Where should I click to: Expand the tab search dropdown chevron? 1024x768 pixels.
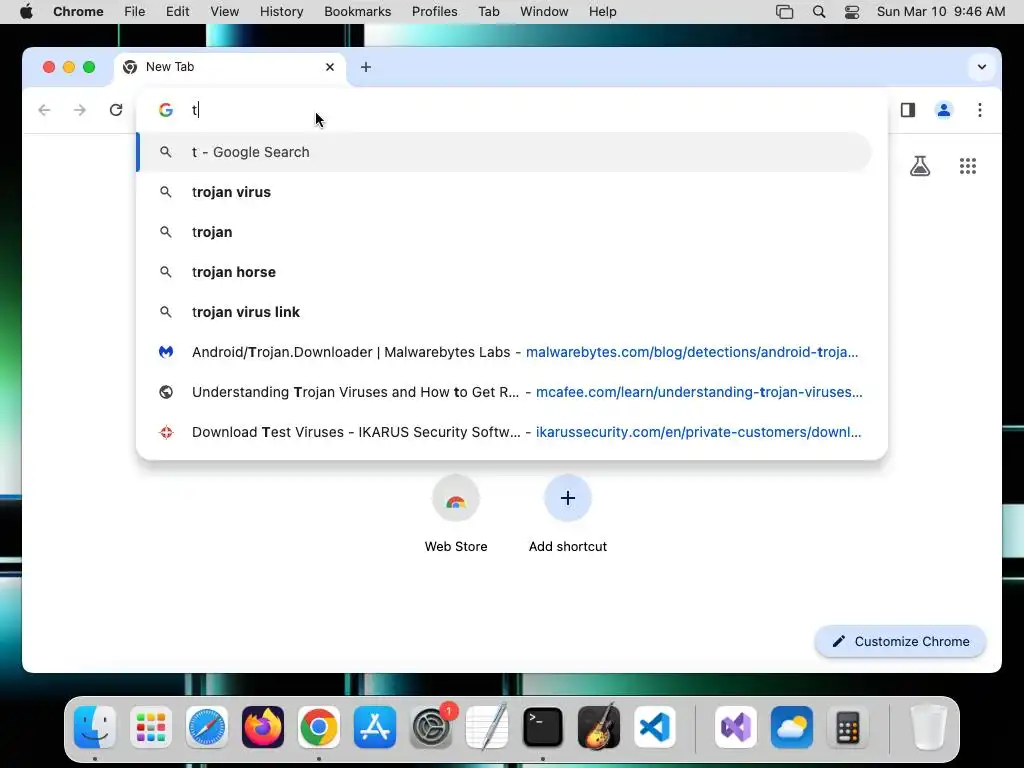[982, 67]
